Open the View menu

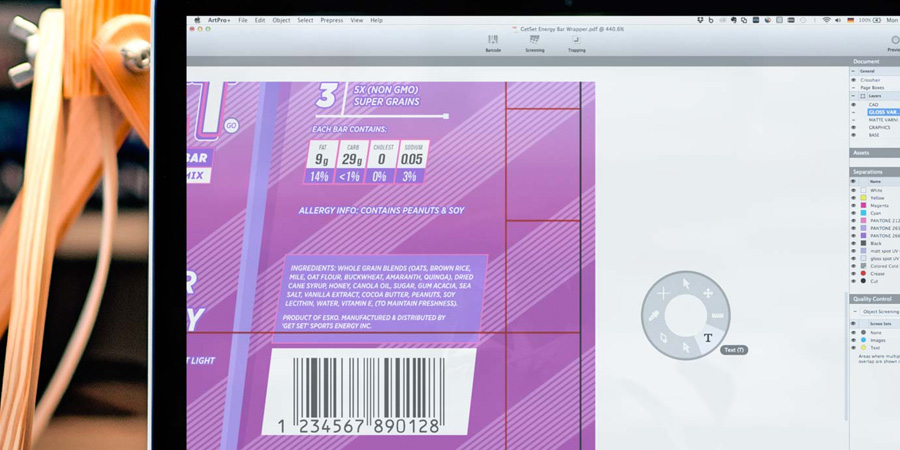357,20
